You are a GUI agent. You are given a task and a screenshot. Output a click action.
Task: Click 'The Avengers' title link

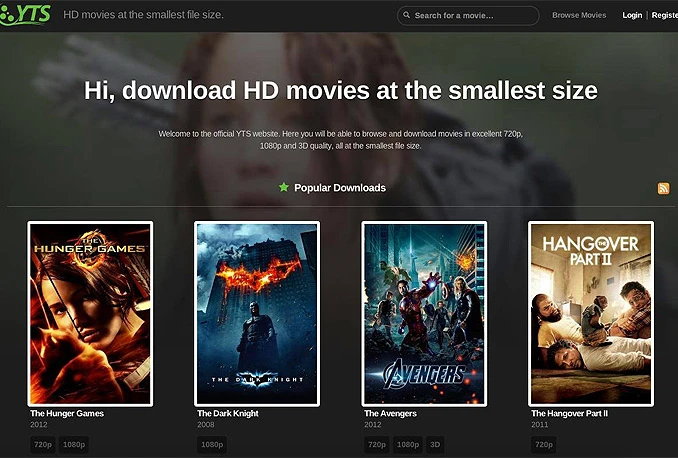pyautogui.click(x=390, y=413)
